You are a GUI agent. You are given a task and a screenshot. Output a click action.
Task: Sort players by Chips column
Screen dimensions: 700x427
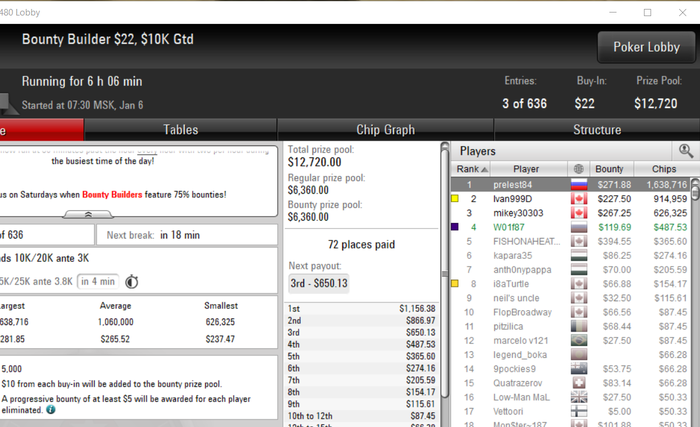[x=664, y=169]
